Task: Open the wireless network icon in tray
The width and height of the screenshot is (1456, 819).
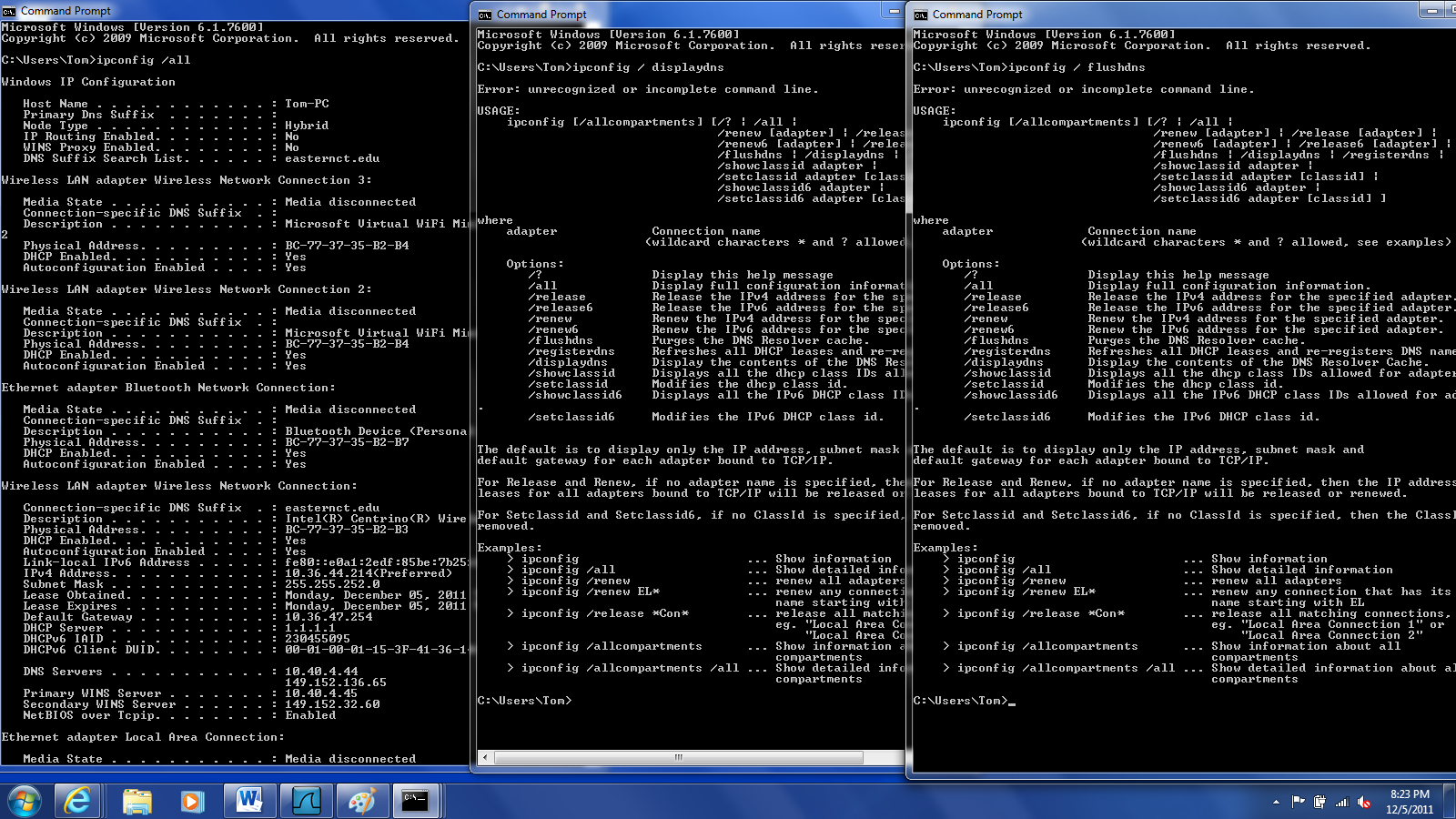Action: 1340,802
